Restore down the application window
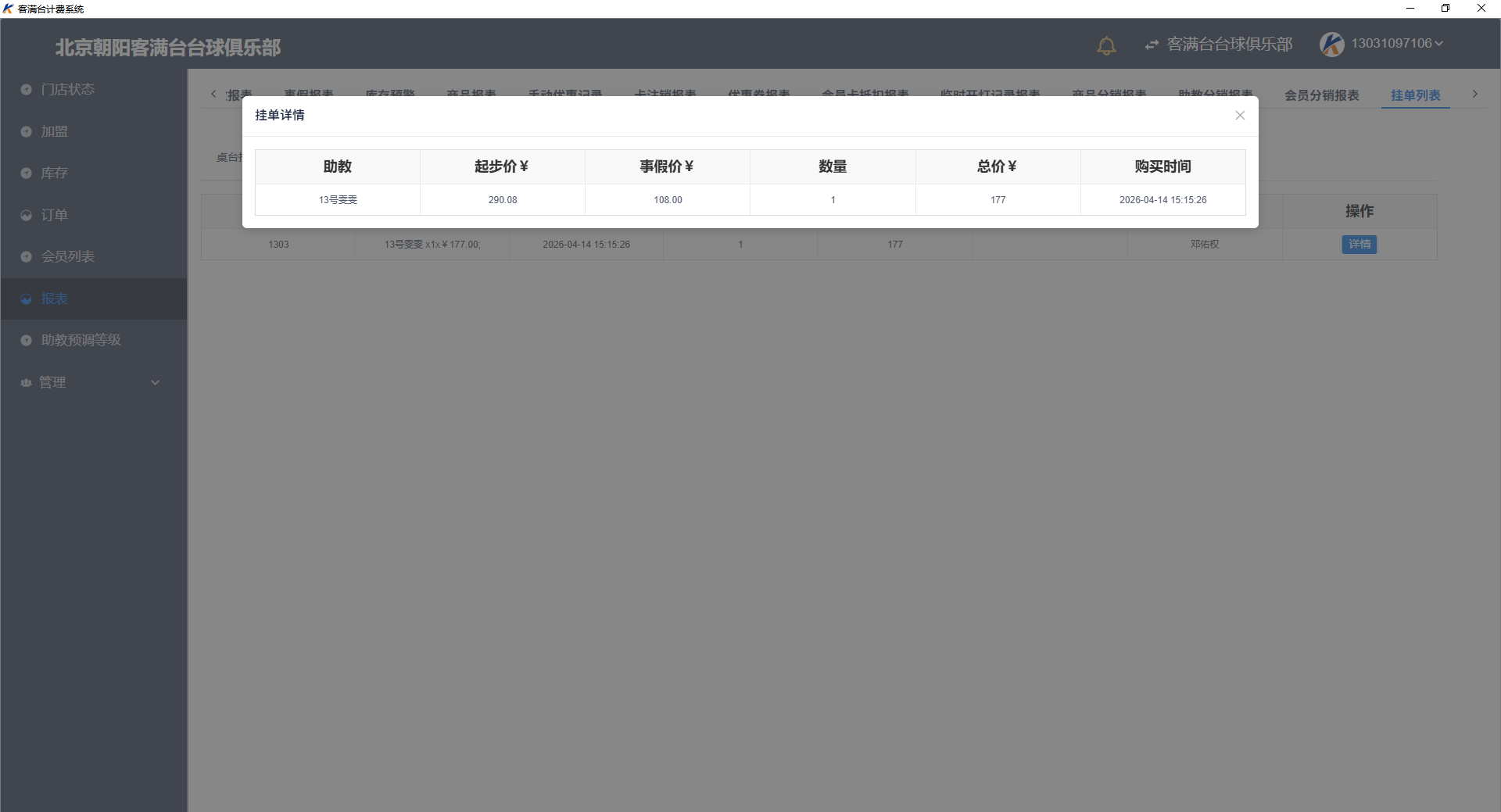1501x812 pixels. [1445, 9]
